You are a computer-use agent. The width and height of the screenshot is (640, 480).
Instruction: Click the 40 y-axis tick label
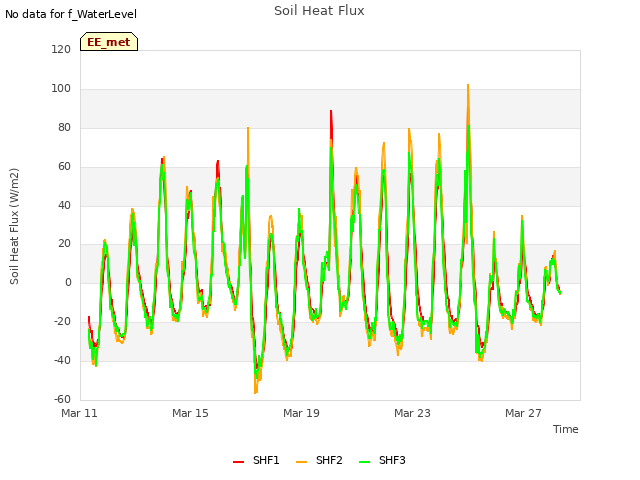[x=64, y=205]
